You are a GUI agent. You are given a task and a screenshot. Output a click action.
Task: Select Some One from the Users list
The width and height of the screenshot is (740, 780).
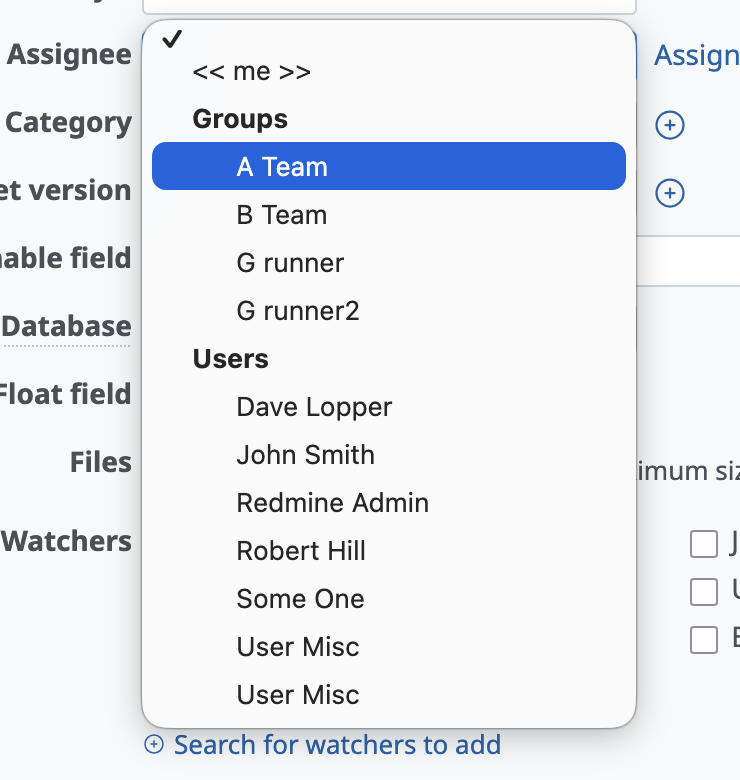(x=300, y=599)
